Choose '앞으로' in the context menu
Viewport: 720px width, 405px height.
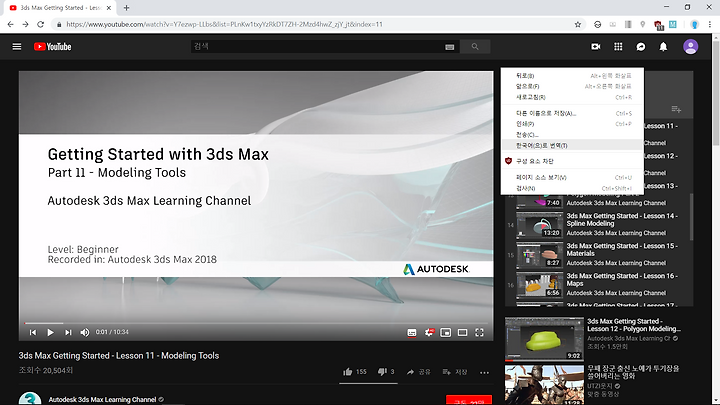pos(572,86)
